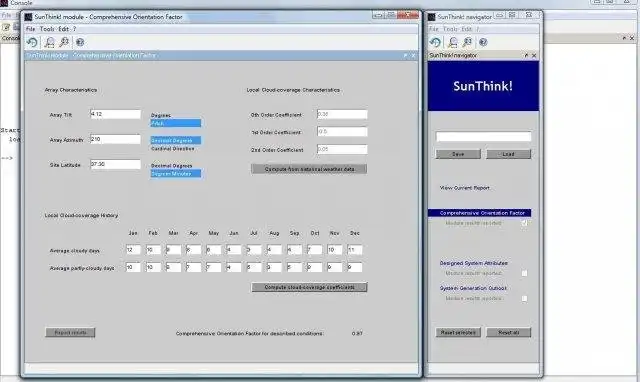Click the 2nd Order Coefficient field
640x382 pixels.
click(x=342, y=149)
